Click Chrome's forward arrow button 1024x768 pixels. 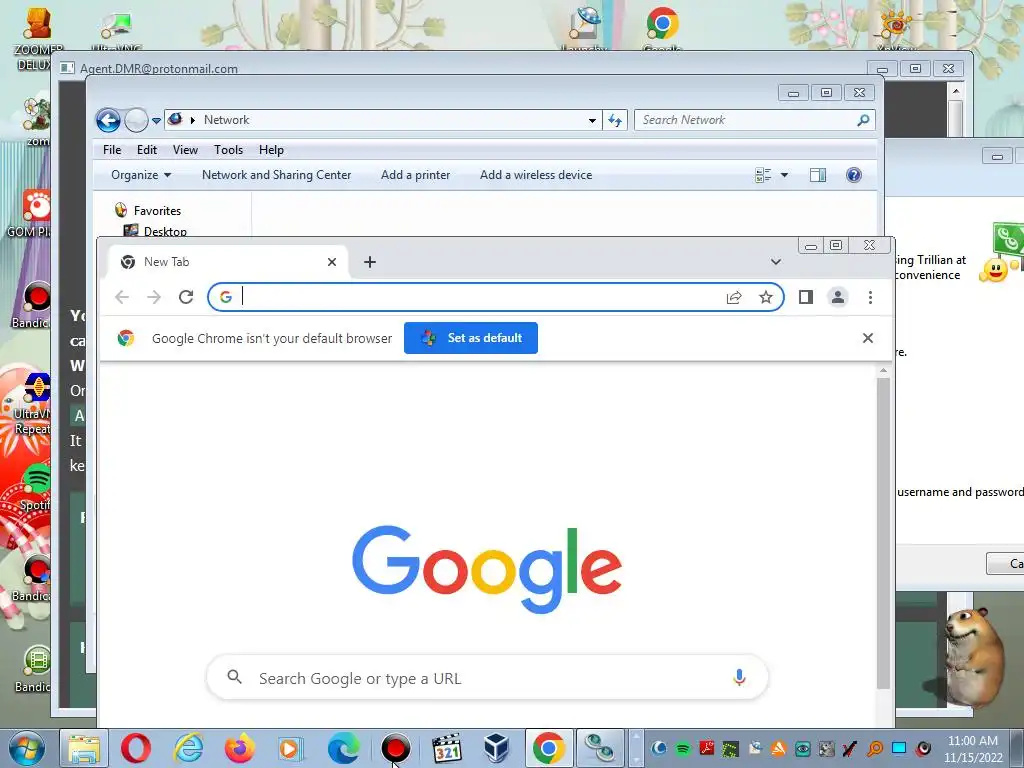coord(154,297)
